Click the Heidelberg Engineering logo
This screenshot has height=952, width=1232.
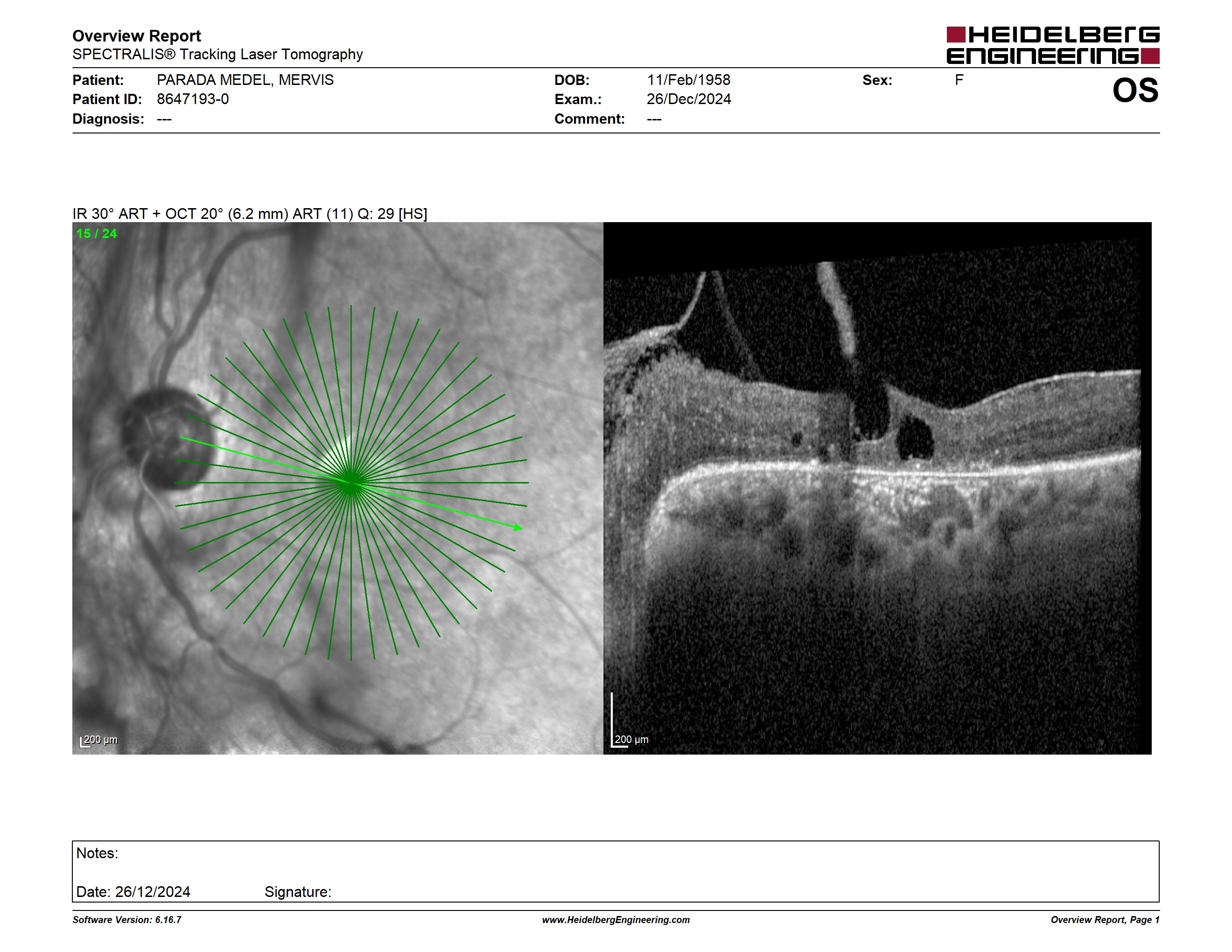(1053, 45)
